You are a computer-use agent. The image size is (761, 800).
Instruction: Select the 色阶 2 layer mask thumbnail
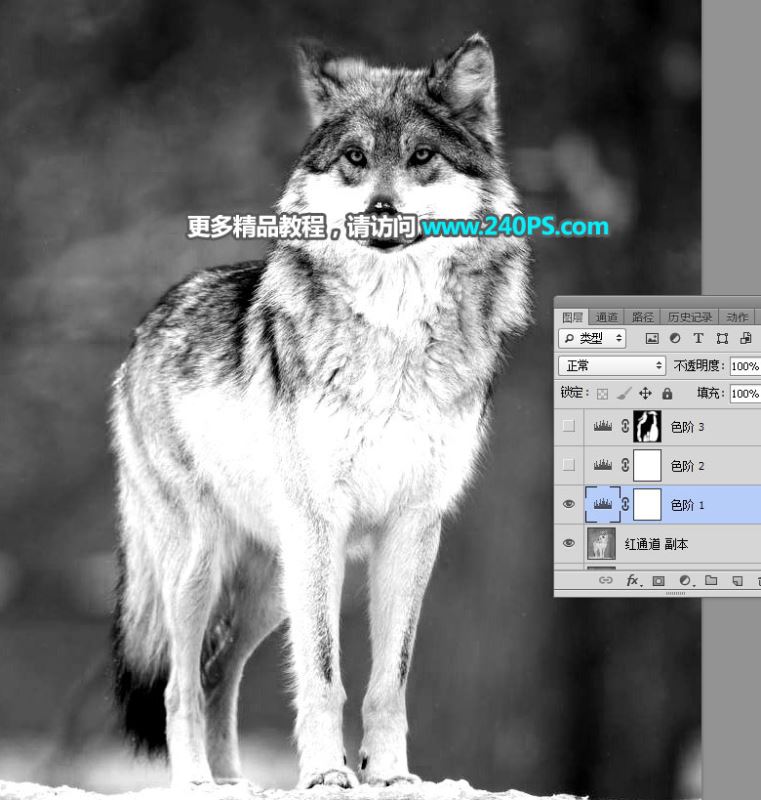pyautogui.click(x=647, y=465)
